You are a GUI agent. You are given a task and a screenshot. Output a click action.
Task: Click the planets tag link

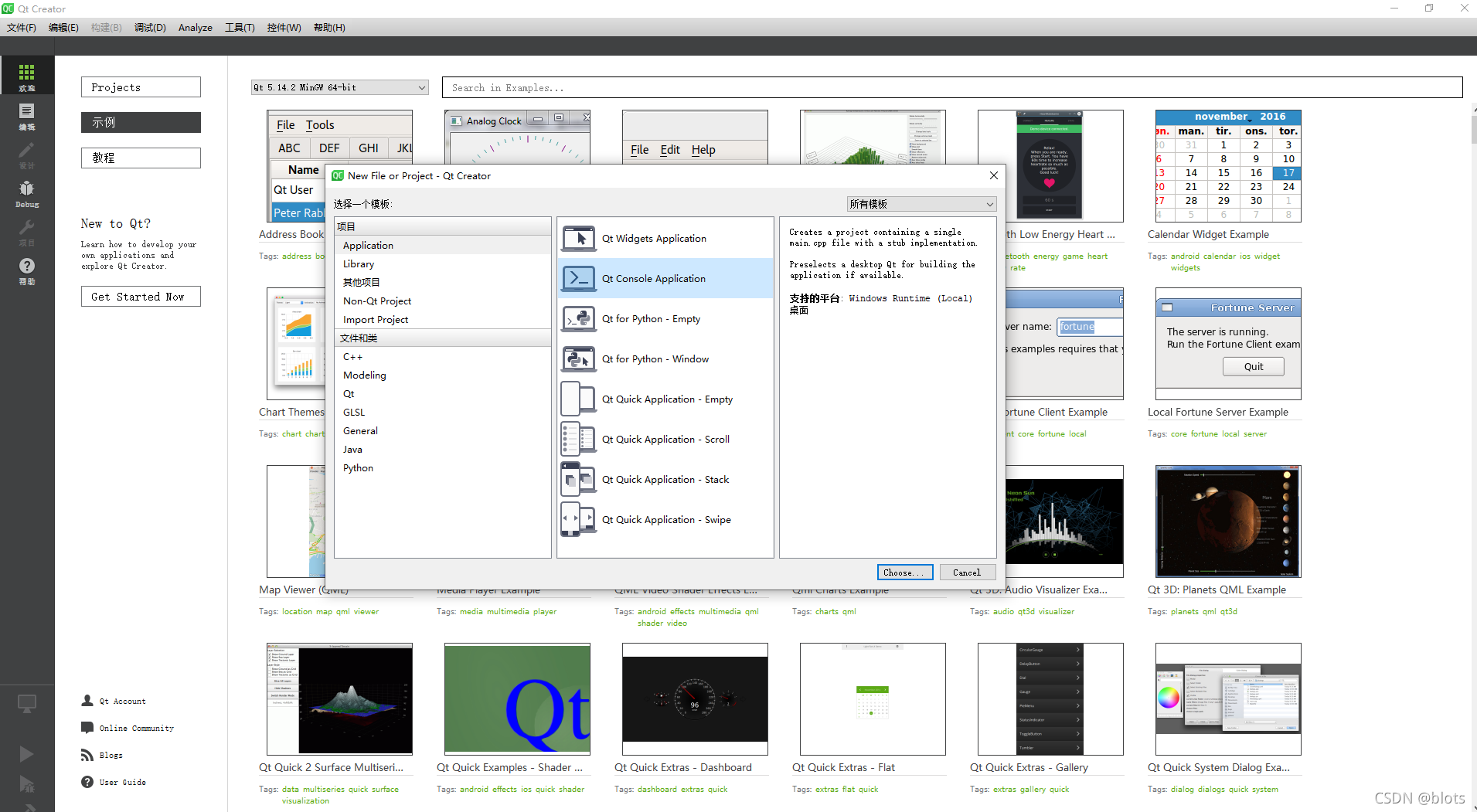pyautogui.click(x=1185, y=612)
